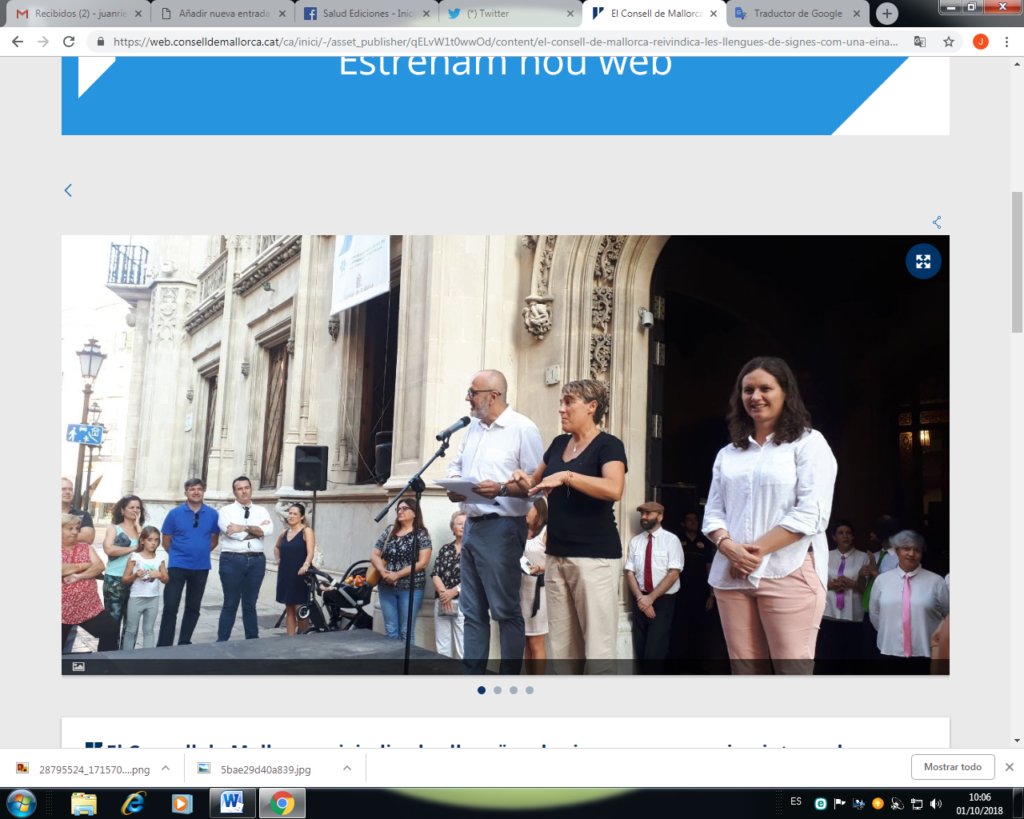Open the Chrome three-dot menu
This screenshot has height=819, width=1024.
(x=1006, y=42)
